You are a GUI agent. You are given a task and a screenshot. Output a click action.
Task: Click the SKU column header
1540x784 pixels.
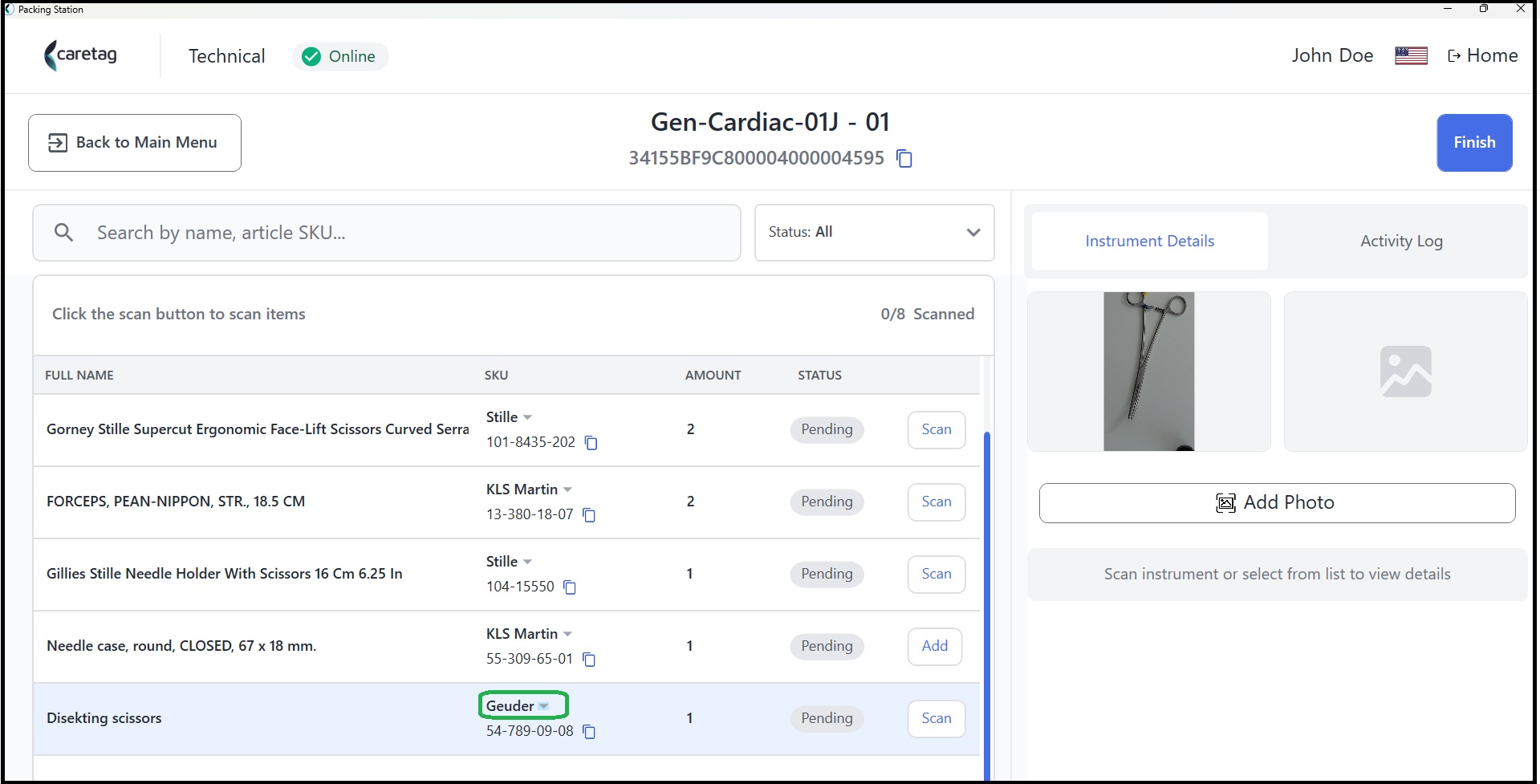click(x=496, y=375)
